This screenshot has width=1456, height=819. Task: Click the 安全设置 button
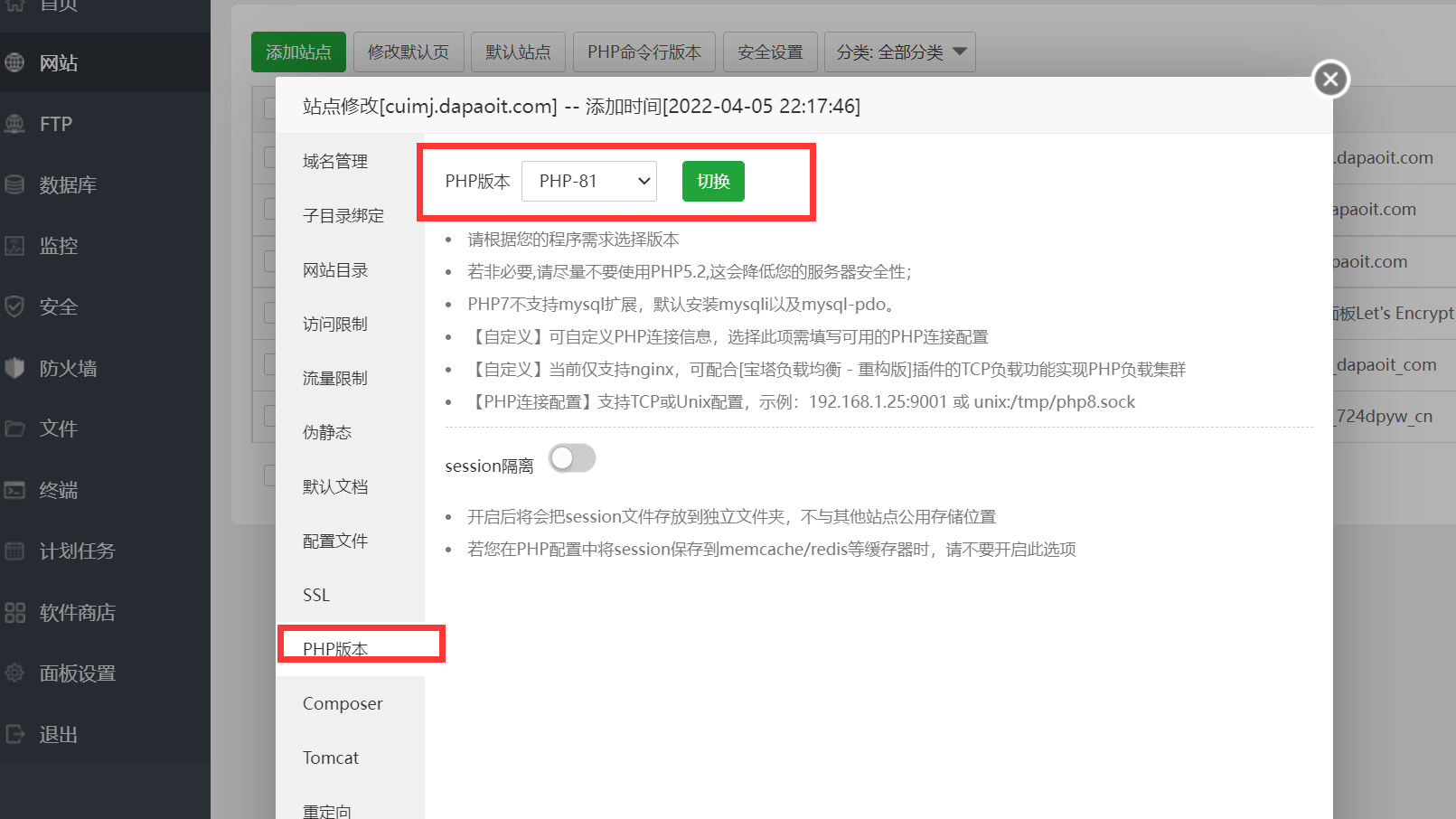770,52
